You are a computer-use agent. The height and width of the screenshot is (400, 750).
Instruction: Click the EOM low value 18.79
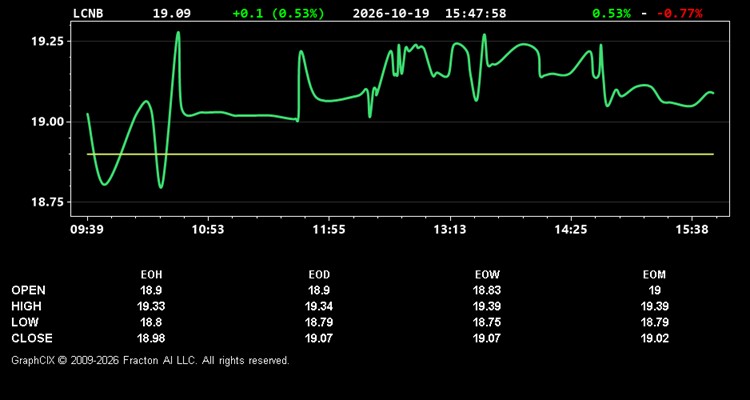tap(654, 322)
